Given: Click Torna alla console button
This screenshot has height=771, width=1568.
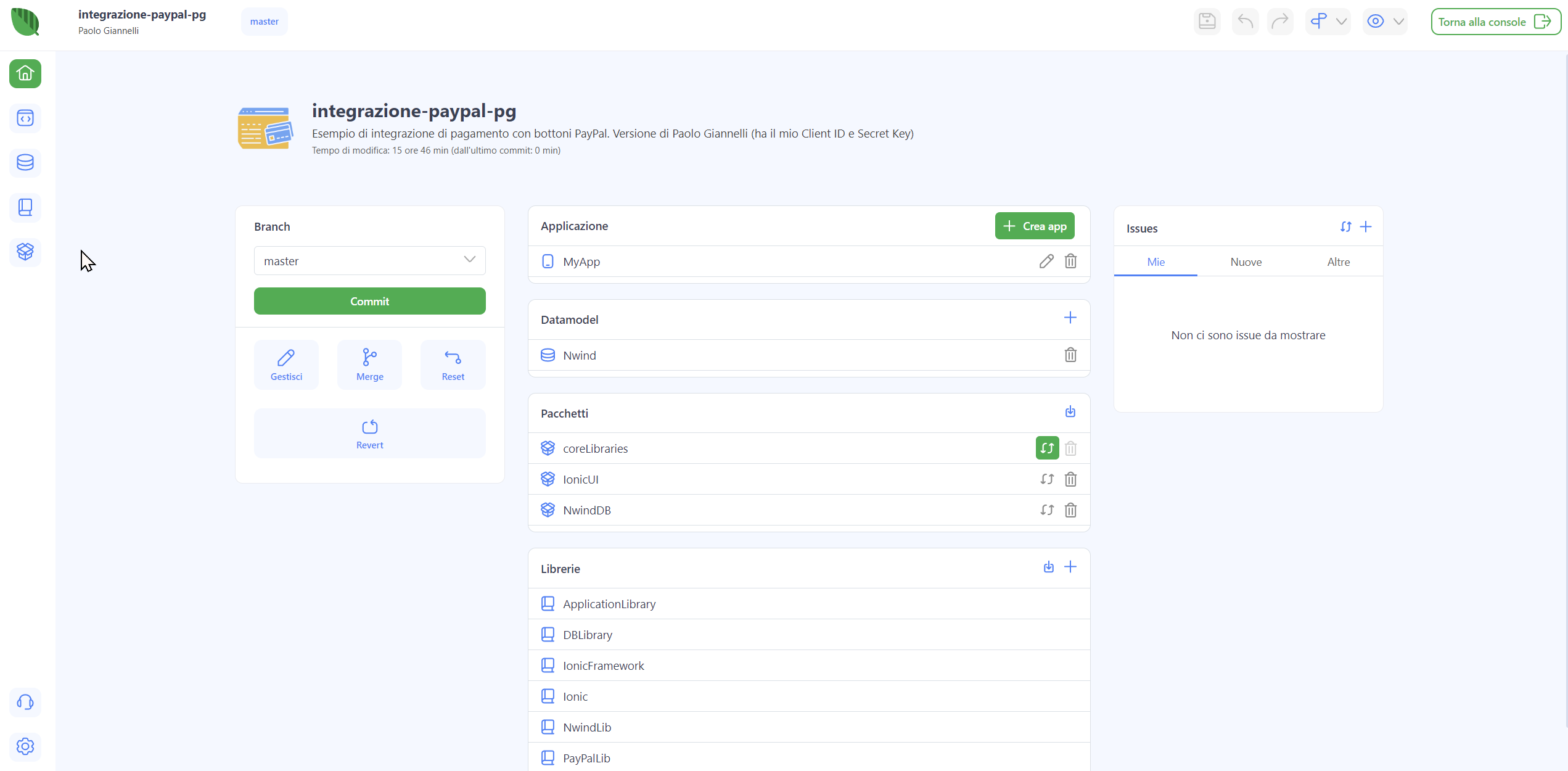Looking at the screenshot, I should 1495,22.
